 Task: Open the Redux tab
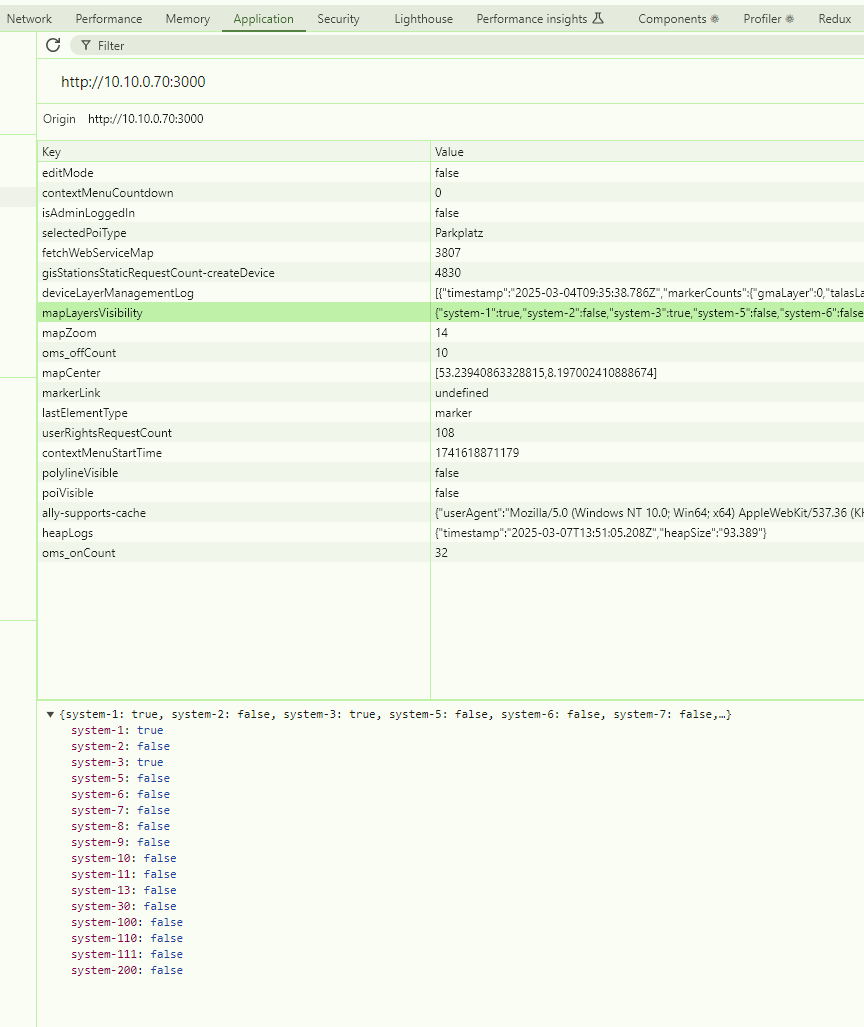834,19
